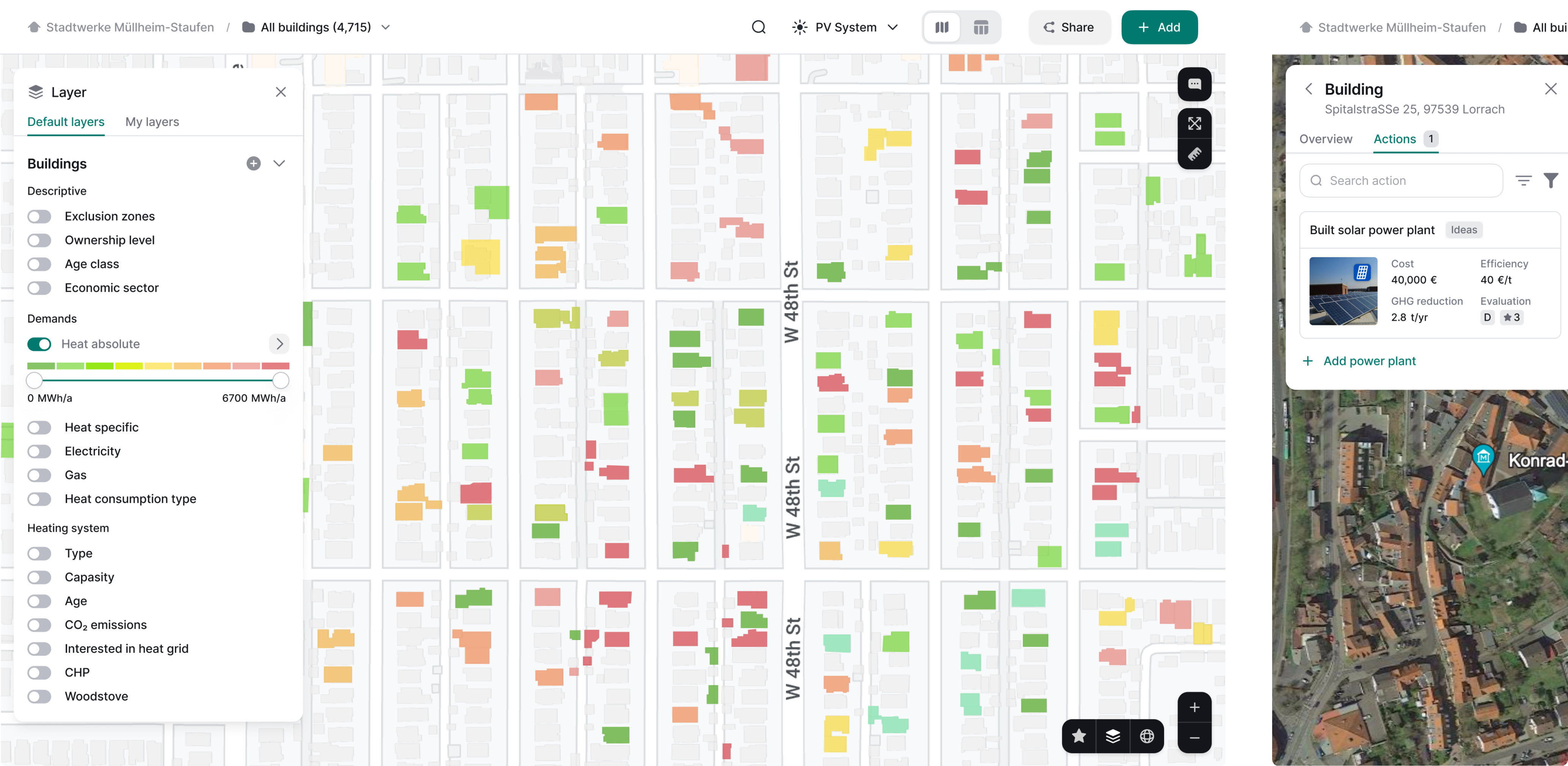Open the map comments chat icon
This screenshot has width=1568, height=766.
1194,85
